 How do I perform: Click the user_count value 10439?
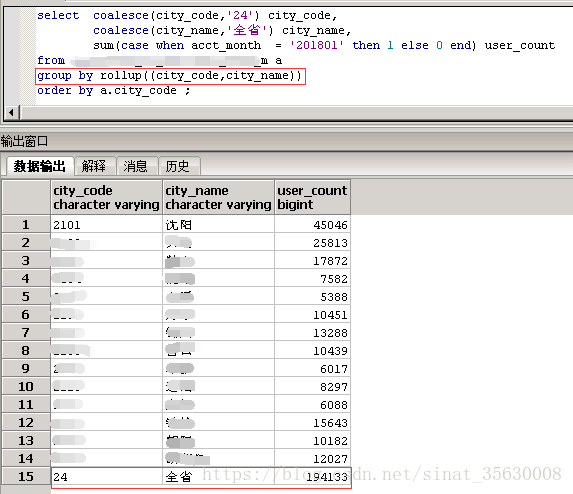point(312,350)
